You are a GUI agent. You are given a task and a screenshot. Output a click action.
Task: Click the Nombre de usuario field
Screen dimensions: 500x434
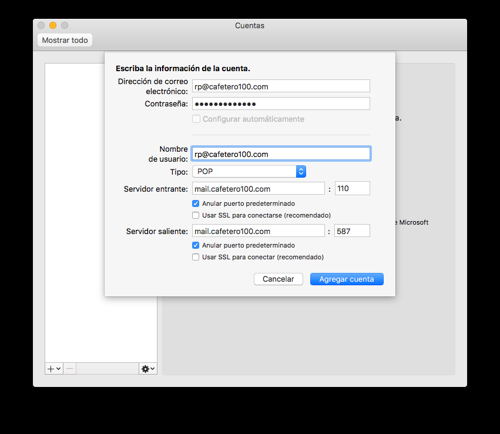pyautogui.click(x=281, y=154)
